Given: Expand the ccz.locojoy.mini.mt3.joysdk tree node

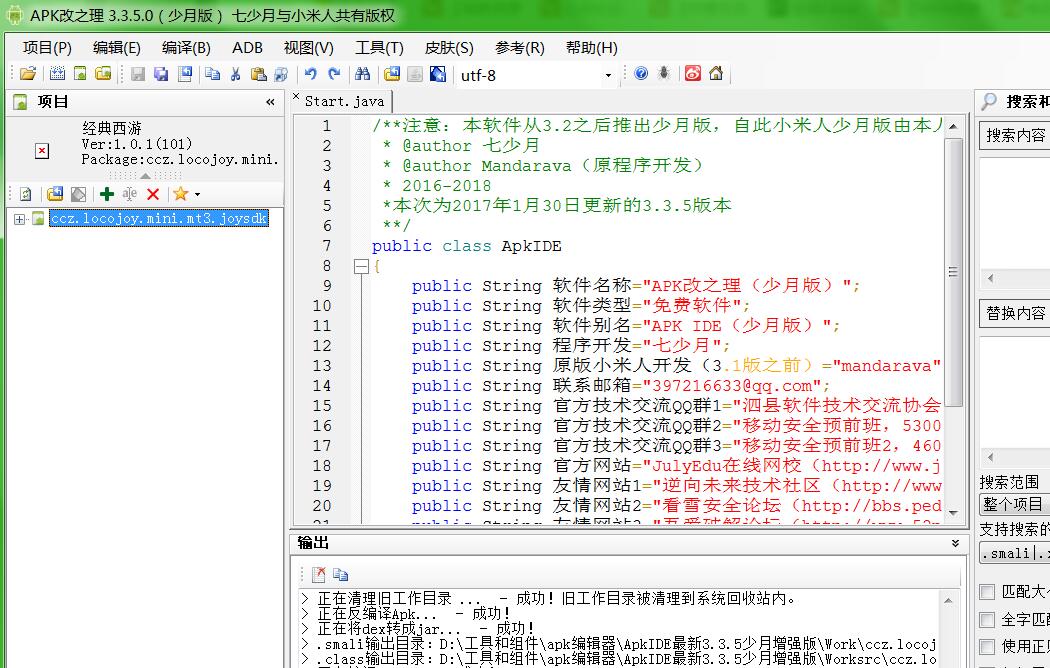Looking at the screenshot, I should tap(20, 219).
